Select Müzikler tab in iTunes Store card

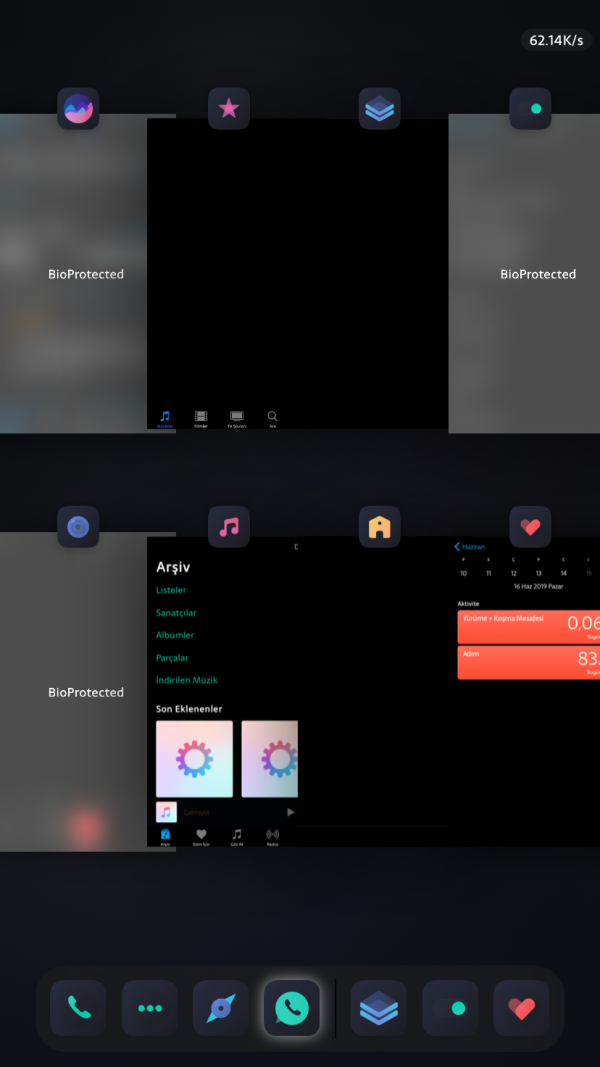(165, 419)
